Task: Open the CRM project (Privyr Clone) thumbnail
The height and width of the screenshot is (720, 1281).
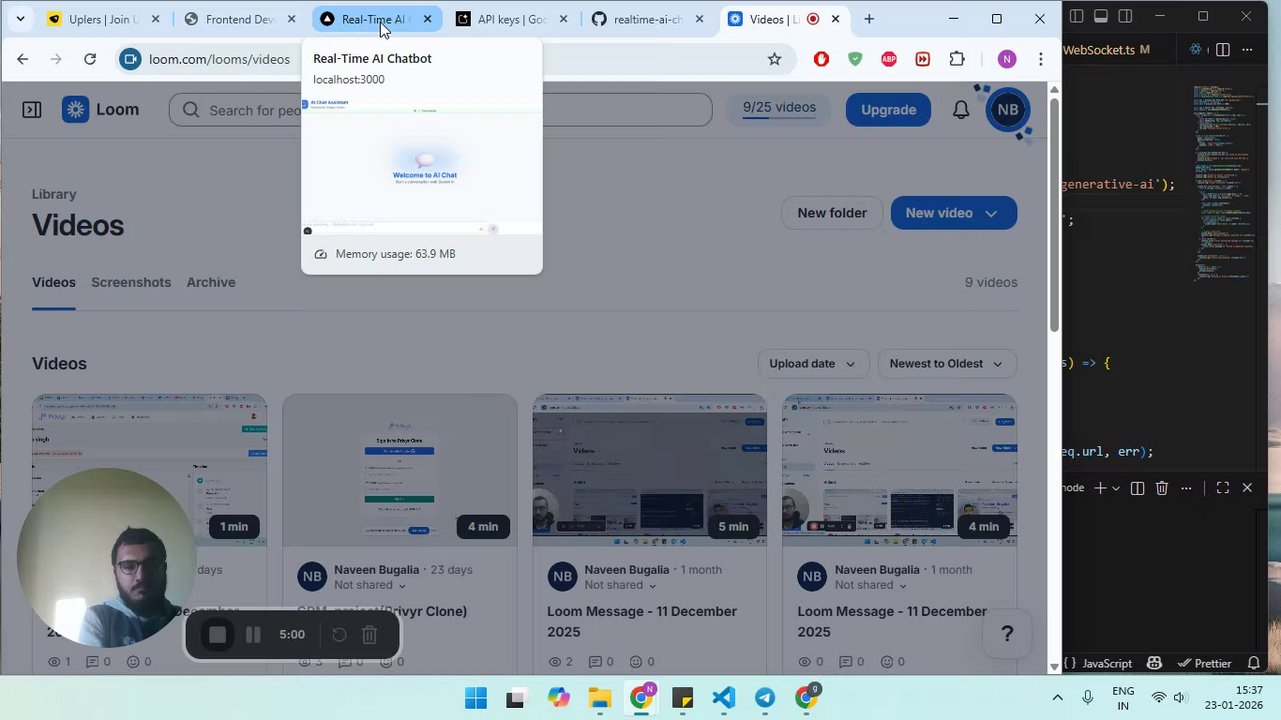Action: point(400,470)
